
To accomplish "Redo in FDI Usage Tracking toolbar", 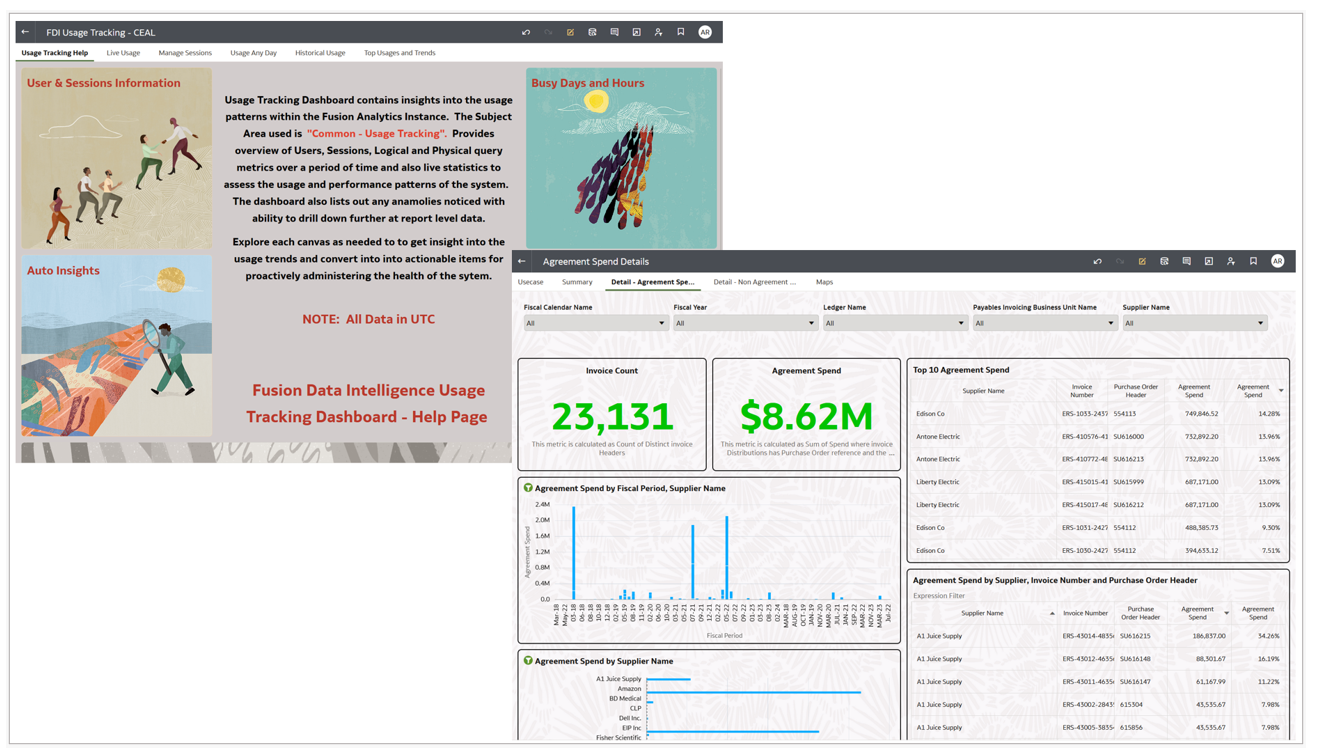I will tap(548, 32).
